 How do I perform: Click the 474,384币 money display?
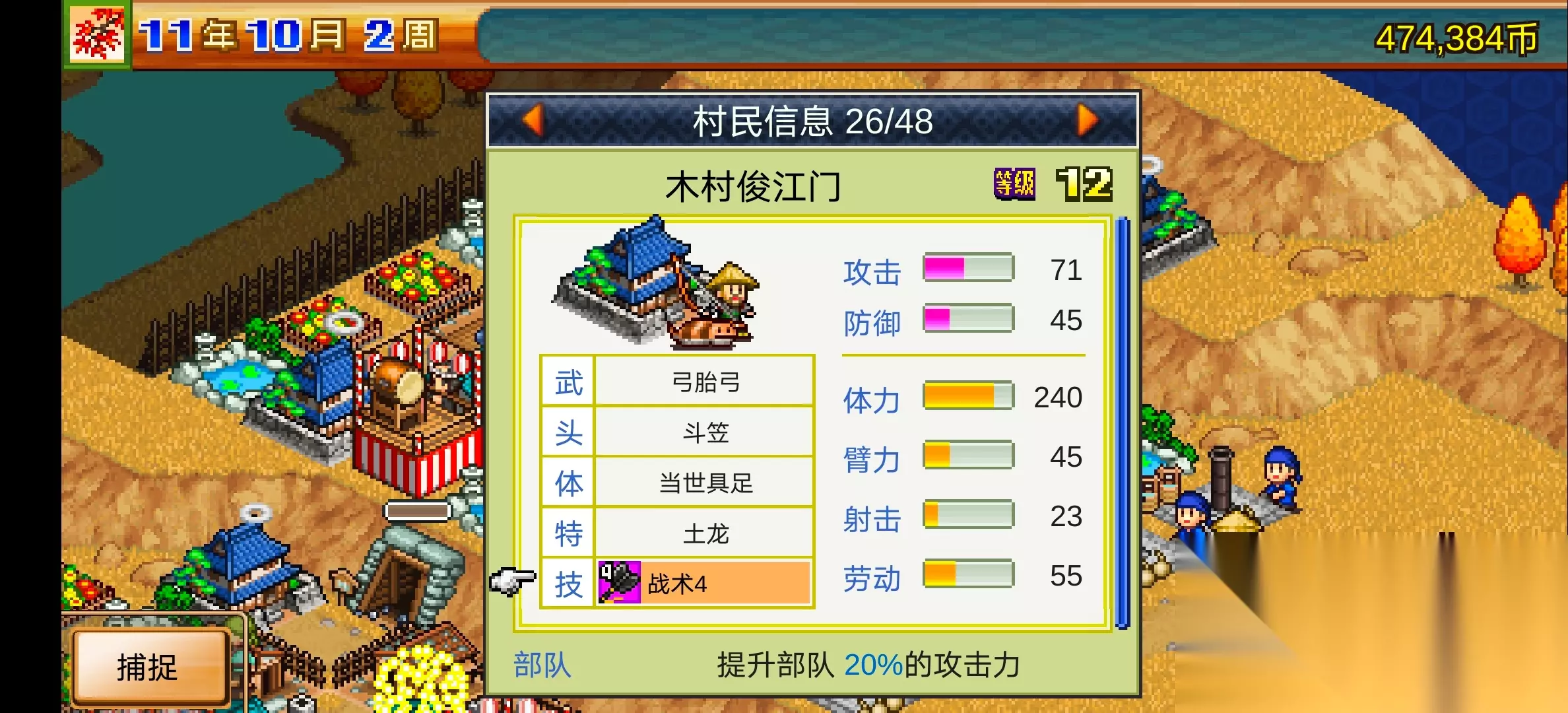(x=1456, y=38)
